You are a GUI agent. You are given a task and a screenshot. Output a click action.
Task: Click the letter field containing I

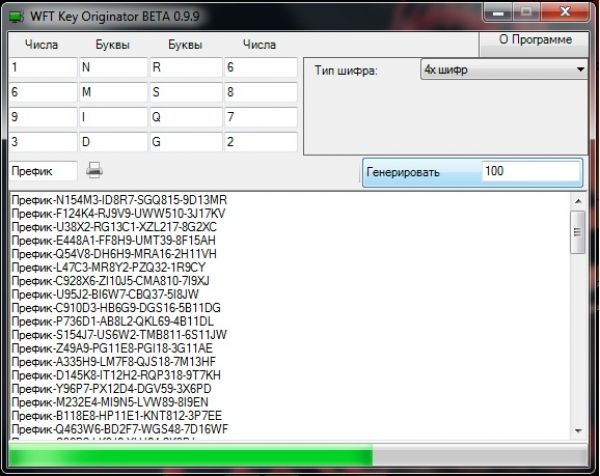click(x=113, y=117)
